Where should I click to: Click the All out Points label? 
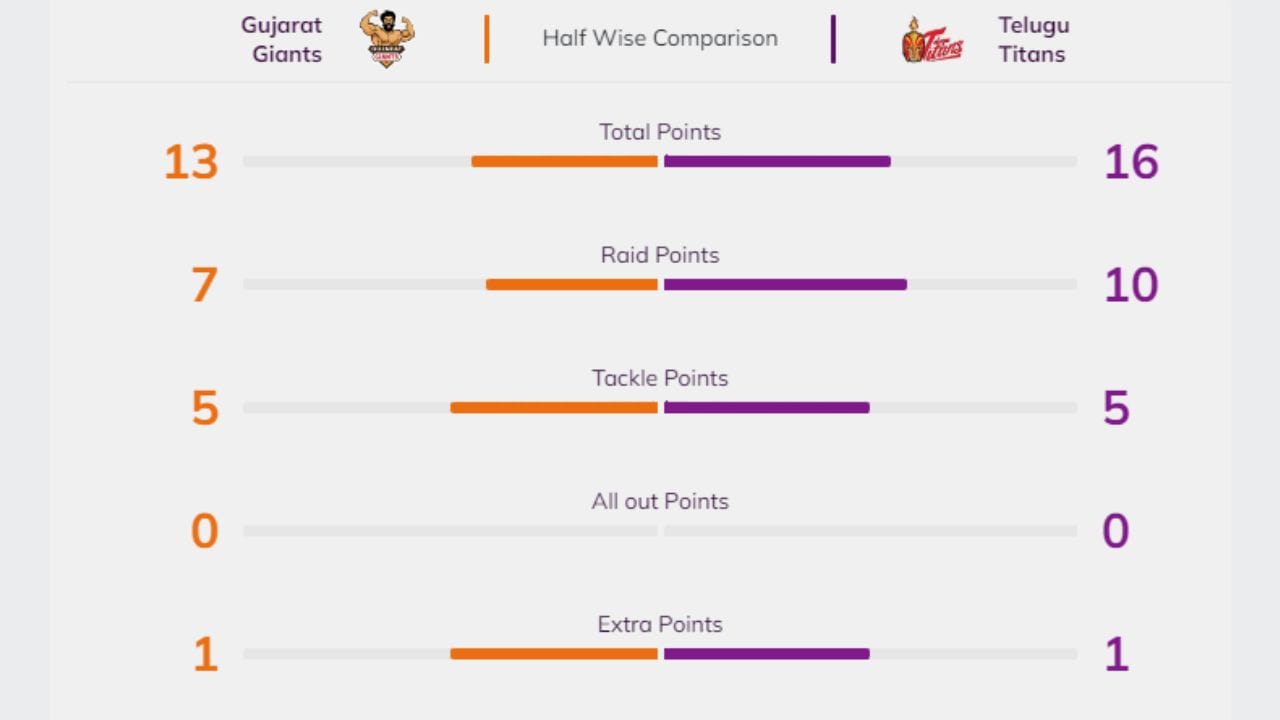[660, 501]
